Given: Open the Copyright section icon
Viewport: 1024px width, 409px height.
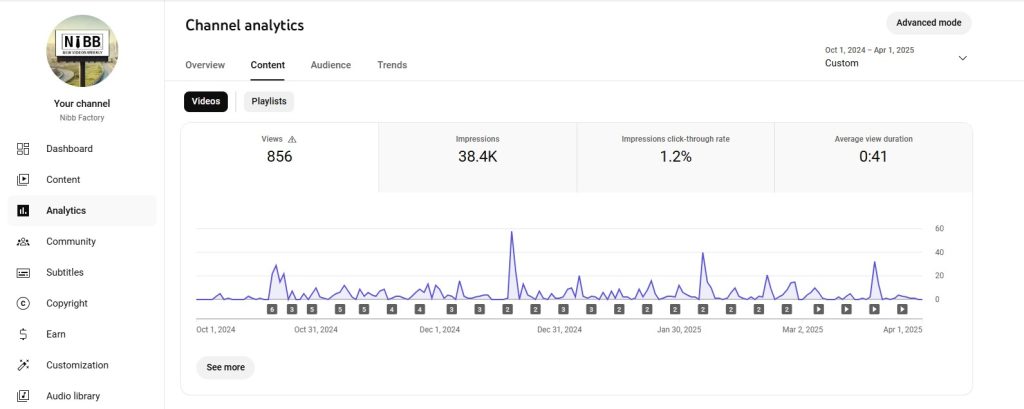Looking at the screenshot, I should tap(23, 304).
